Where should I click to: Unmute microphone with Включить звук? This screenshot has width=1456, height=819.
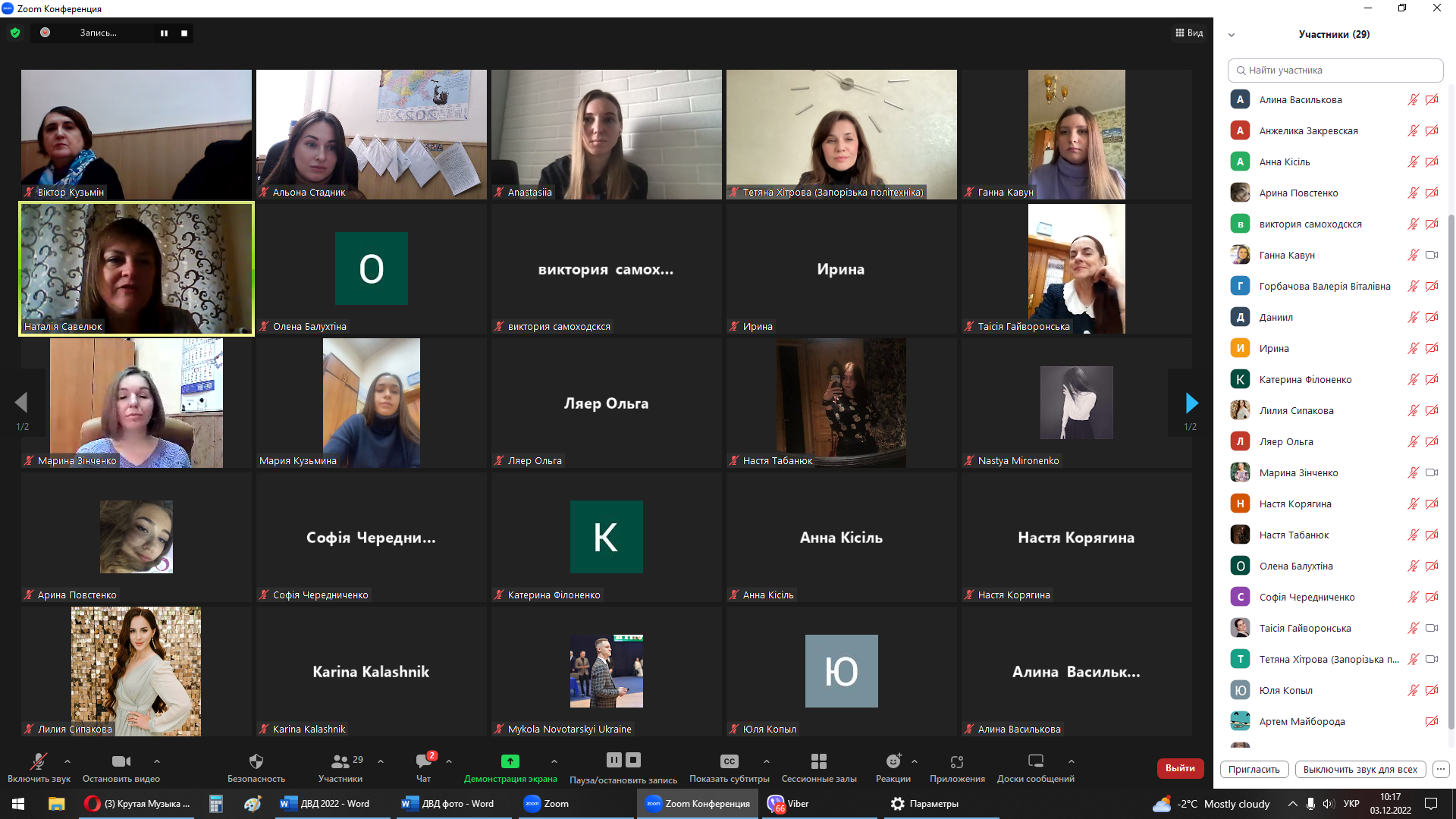point(38,761)
